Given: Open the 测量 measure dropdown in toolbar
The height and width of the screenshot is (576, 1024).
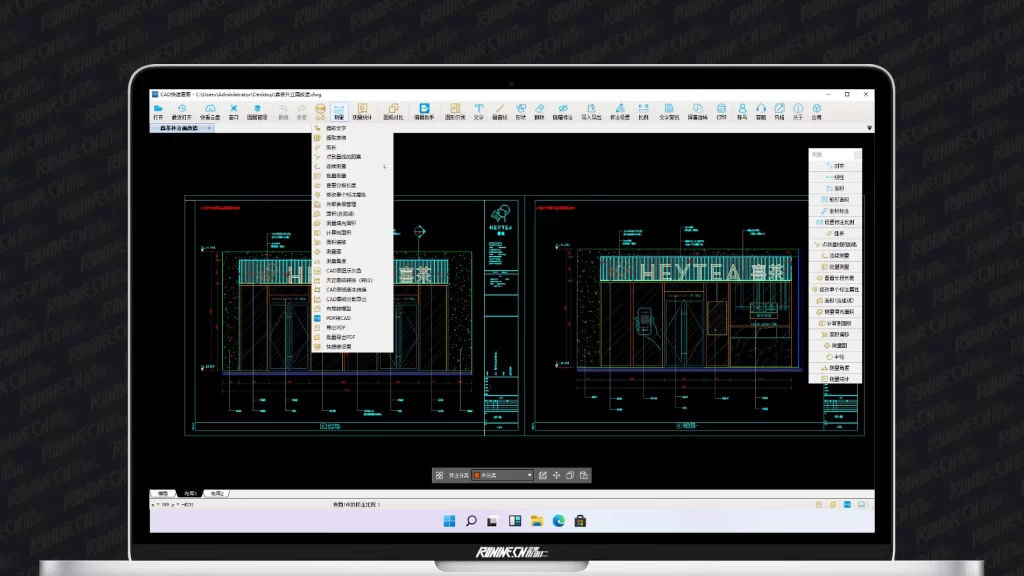Looking at the screenshot, I should [x=339, y=110].
